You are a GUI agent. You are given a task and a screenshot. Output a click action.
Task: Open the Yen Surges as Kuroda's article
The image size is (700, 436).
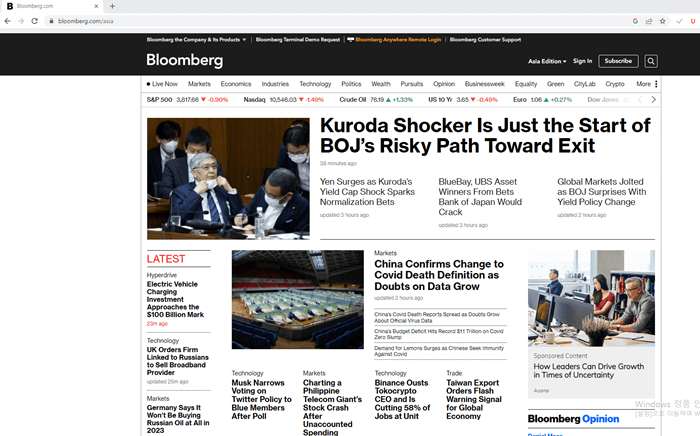pos(367,192)
